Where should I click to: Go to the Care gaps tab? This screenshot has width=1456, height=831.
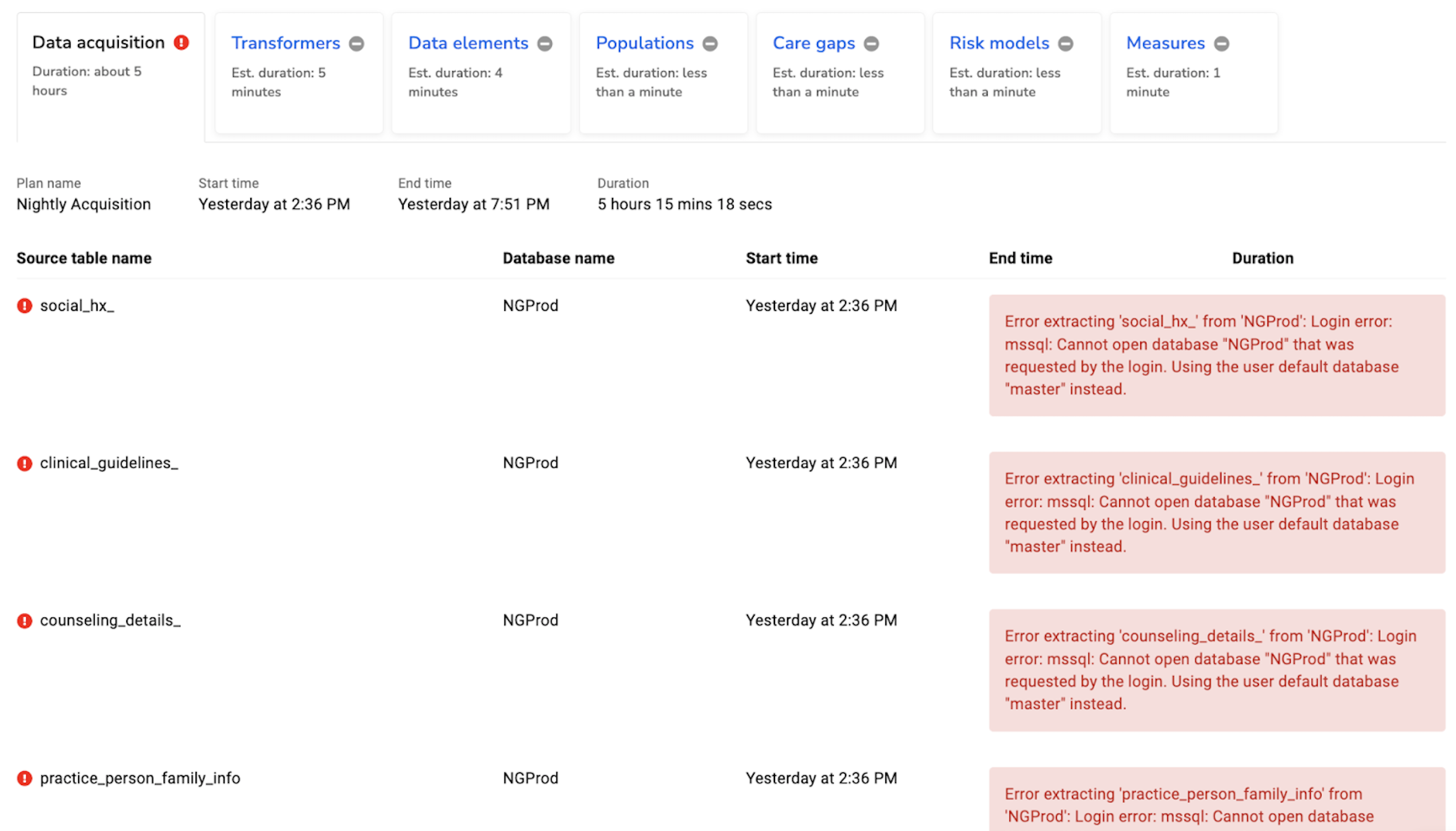814,43
